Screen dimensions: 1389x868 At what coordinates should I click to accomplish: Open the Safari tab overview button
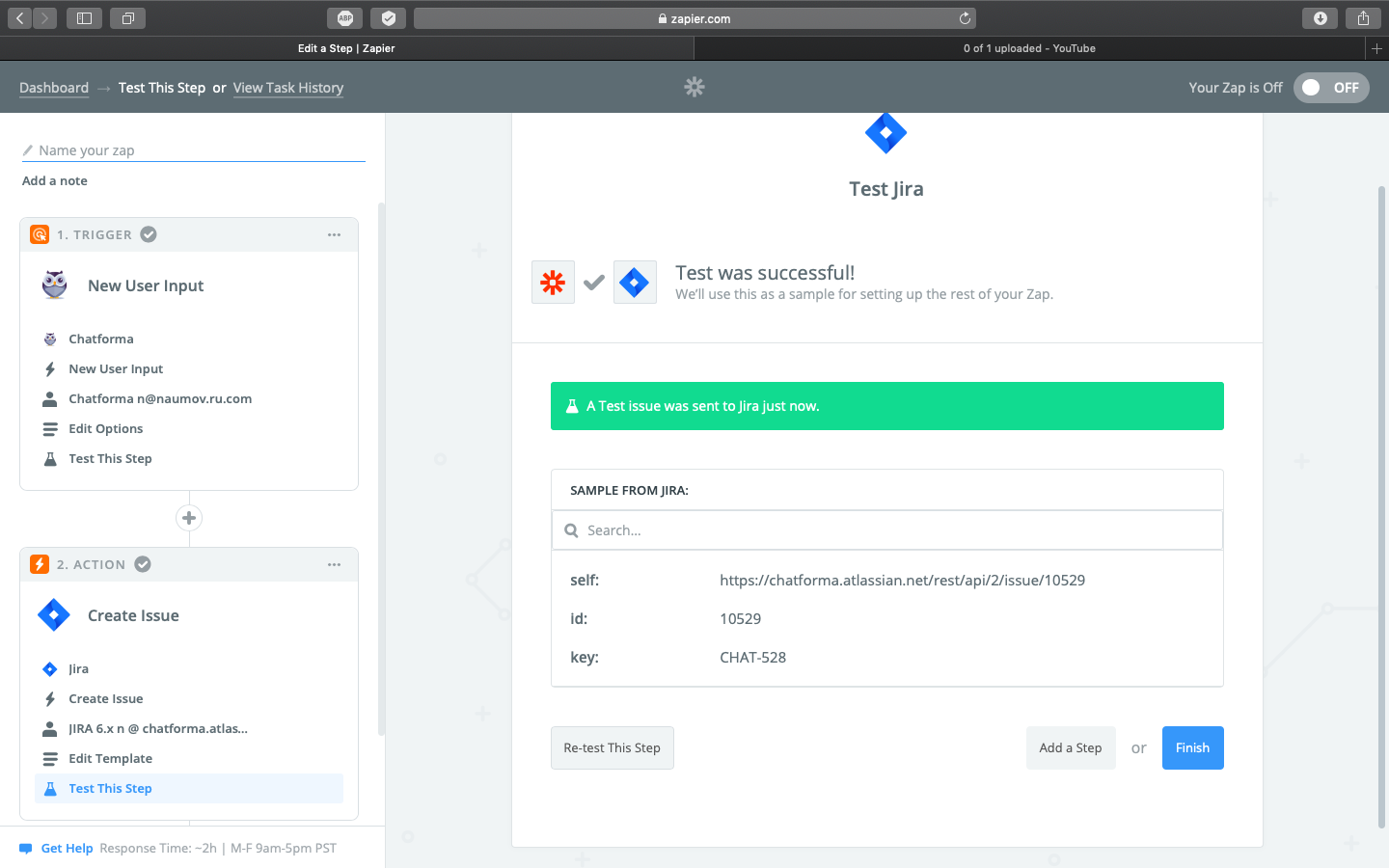pyautogui.click(x=127, y=18)
